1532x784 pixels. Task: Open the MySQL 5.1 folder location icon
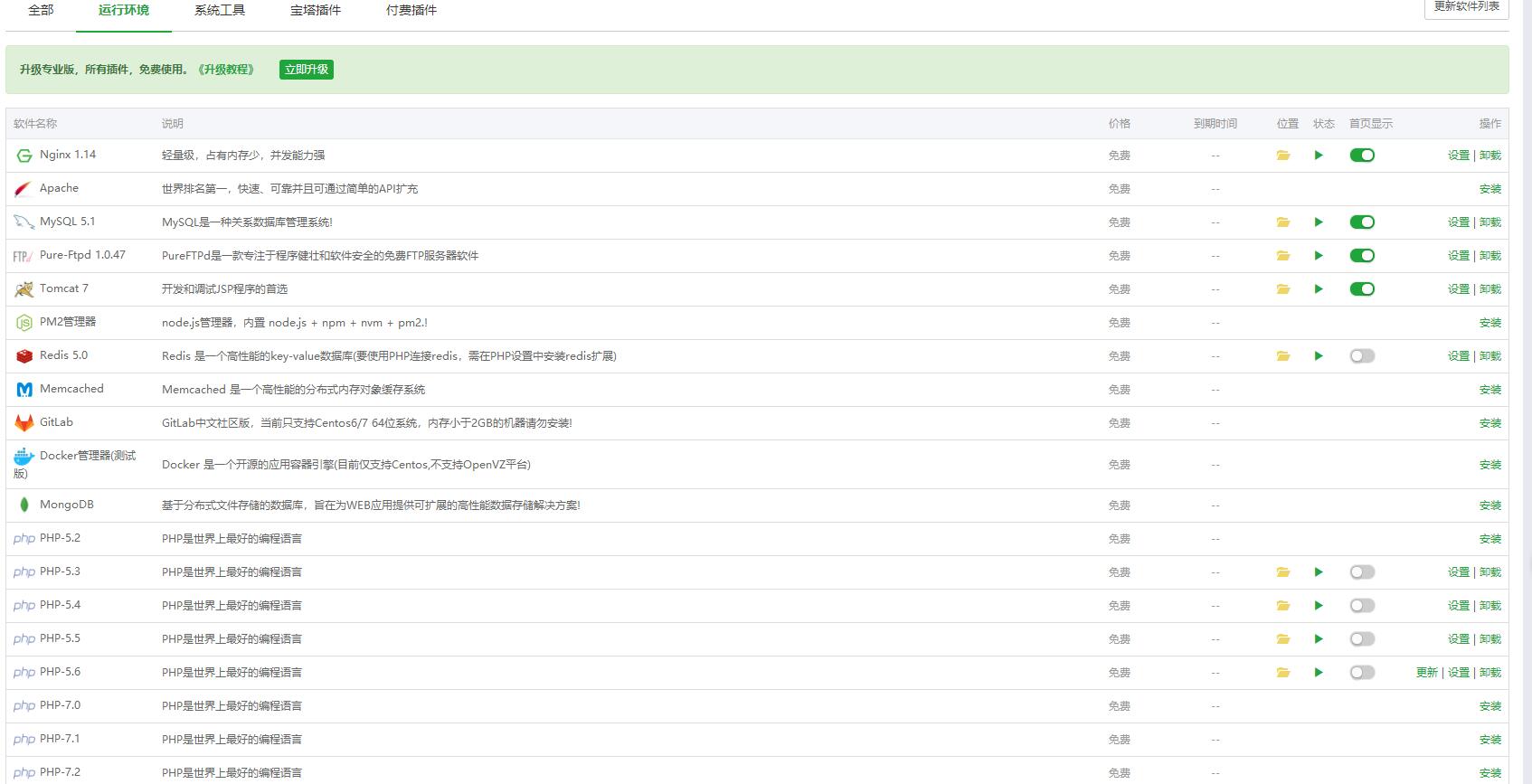click(1282, 222)
